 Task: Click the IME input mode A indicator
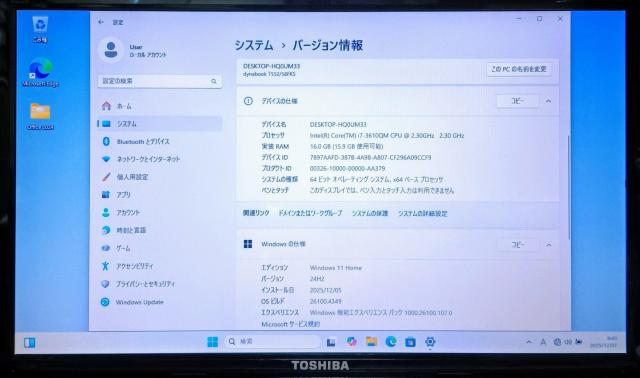pyautogui.click(x=543, y=342)
